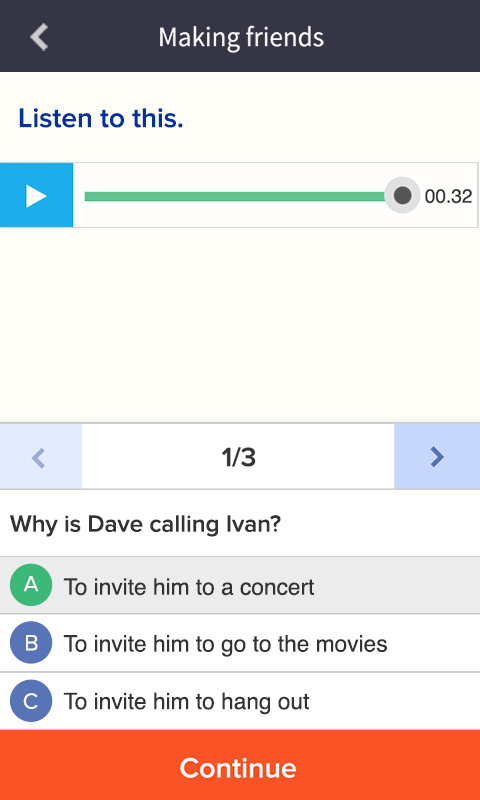Tap the orange Continue button
480x800 pixels.
pos(240,765)
